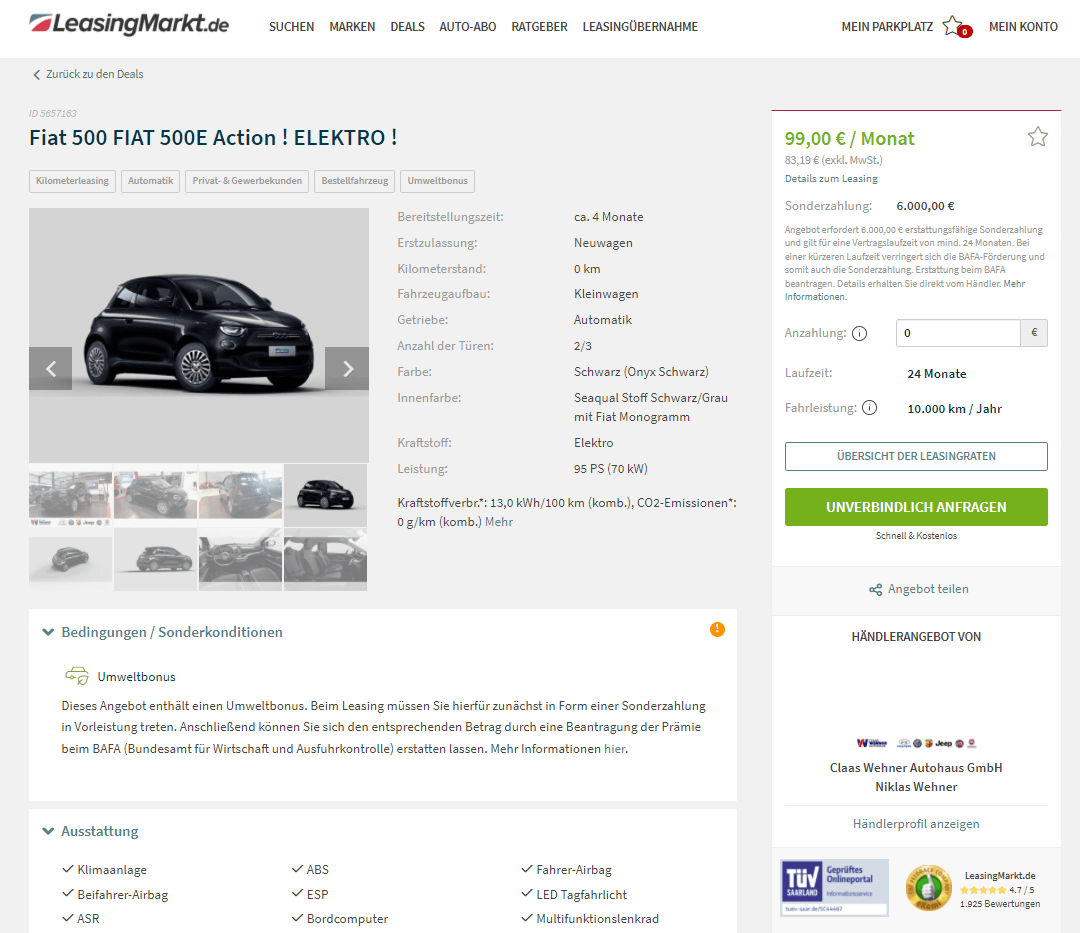This screenshot has width=1080, height=933.
Task: Select the side-view car thumbnail
Action: [156, 560]
